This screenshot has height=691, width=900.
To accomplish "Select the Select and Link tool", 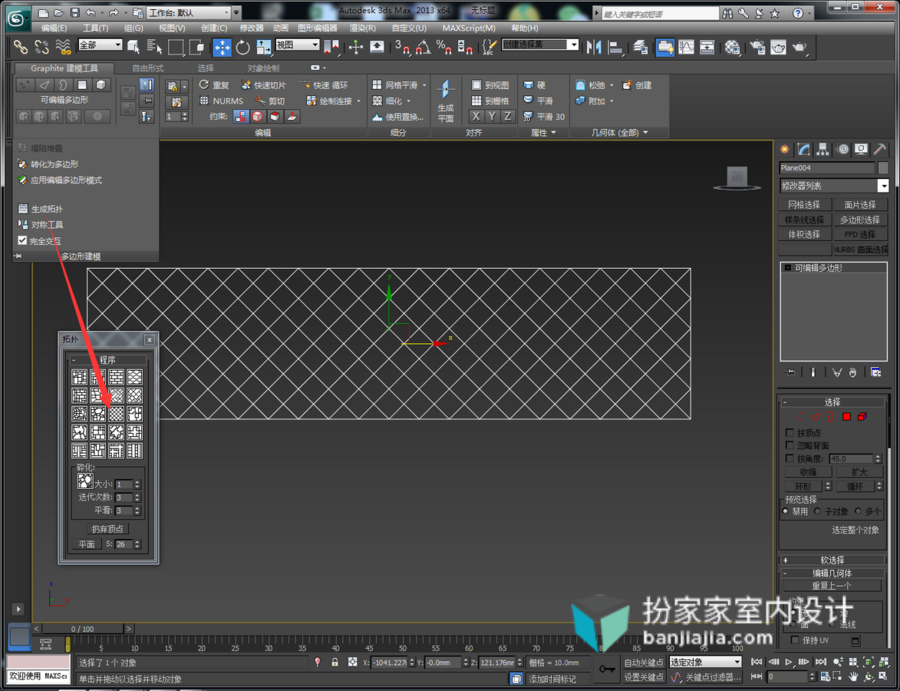I will coord(21,47).
